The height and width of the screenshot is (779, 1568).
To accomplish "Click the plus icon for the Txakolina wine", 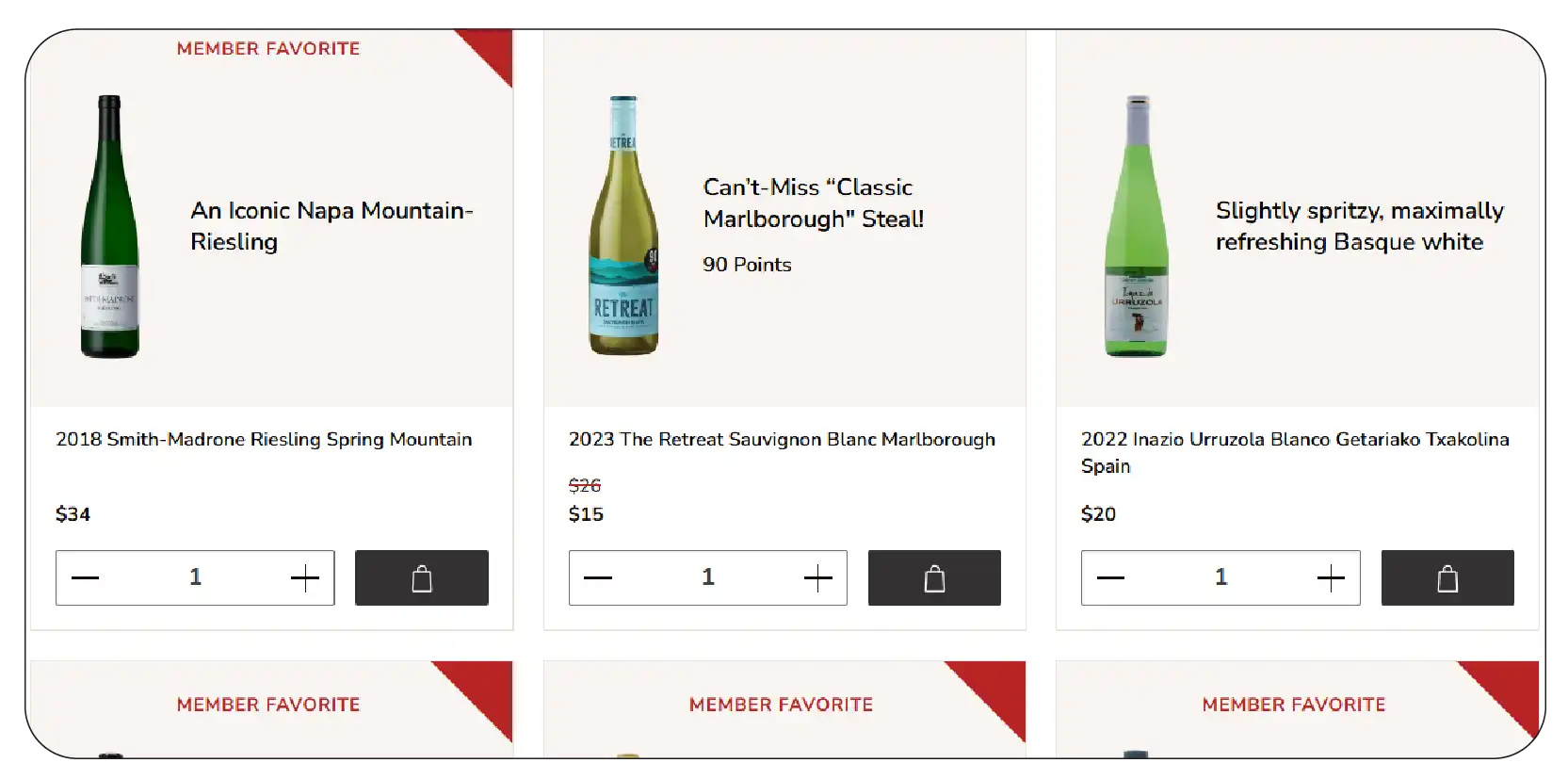I will (x=1331, y=577).
